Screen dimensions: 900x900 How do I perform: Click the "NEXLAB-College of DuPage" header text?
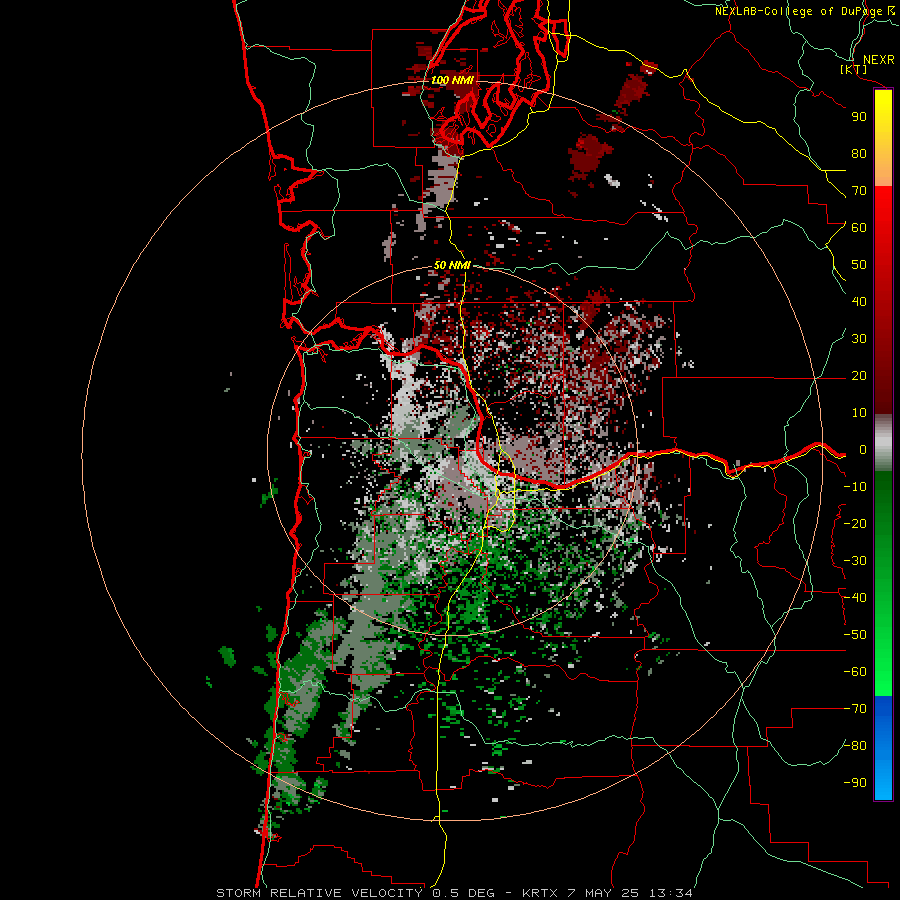pyautogui.click(x=798, y=11)
